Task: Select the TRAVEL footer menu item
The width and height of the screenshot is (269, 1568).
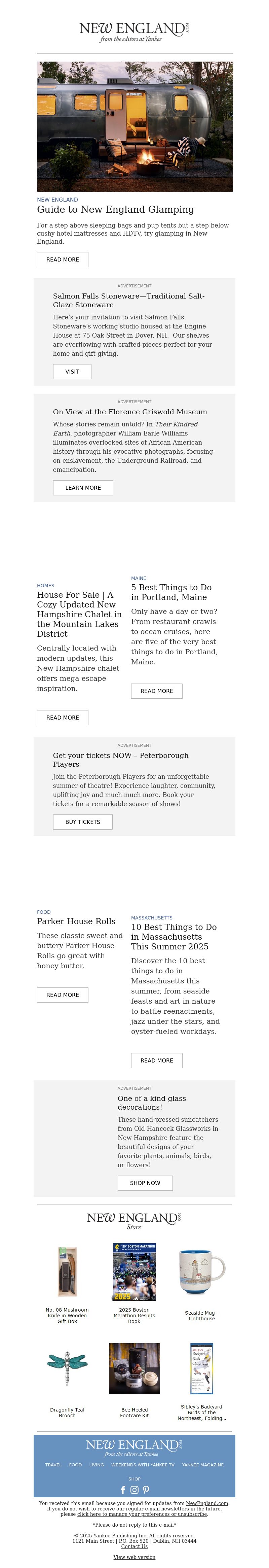Action: [x=53, y=1465]
